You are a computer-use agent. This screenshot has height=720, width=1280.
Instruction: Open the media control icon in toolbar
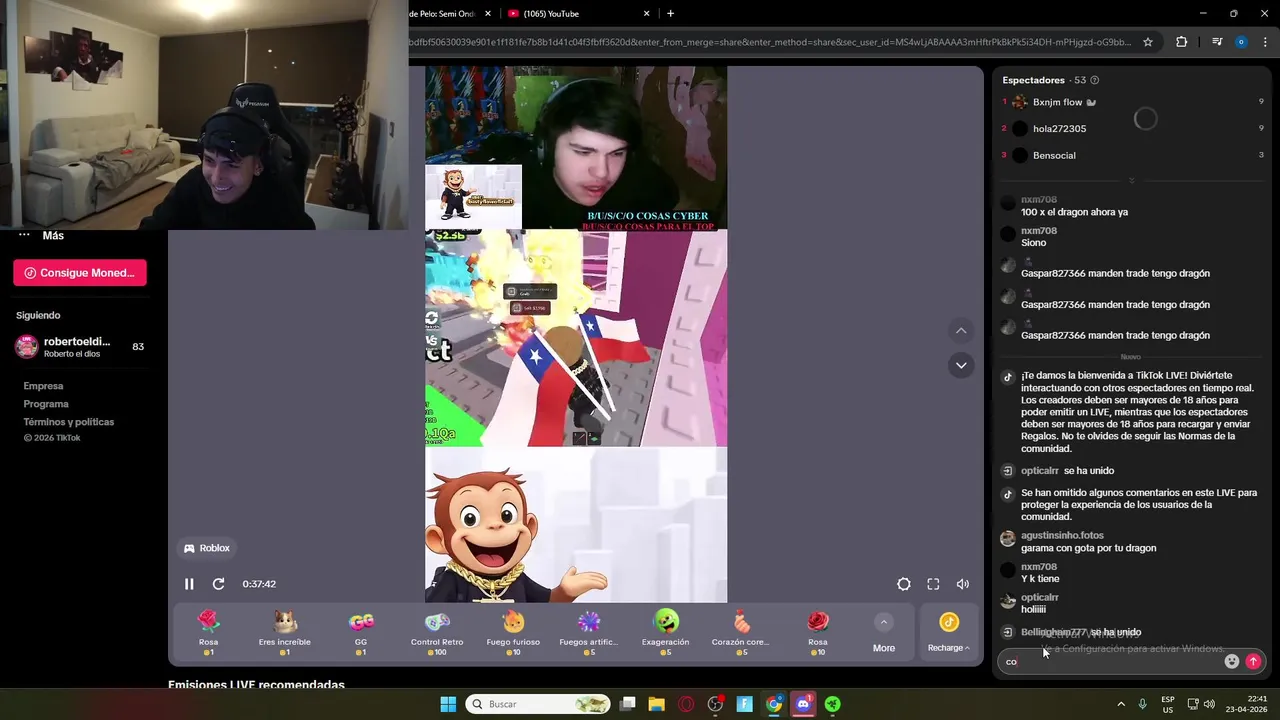click(1217, 42)
